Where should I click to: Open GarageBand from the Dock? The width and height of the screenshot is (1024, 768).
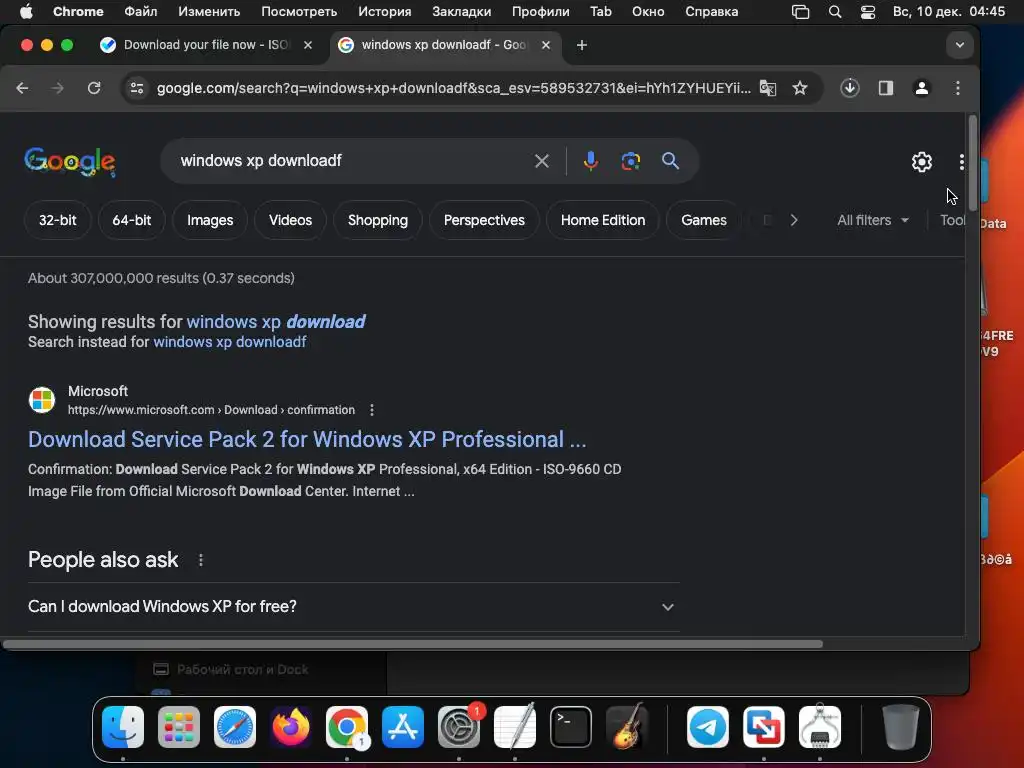627,727
